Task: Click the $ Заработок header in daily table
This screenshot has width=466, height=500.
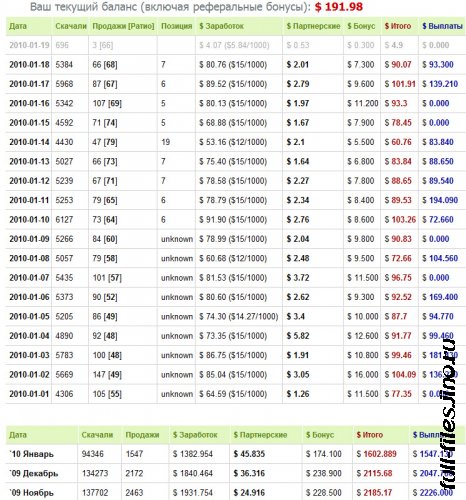Action: (221, 26)
